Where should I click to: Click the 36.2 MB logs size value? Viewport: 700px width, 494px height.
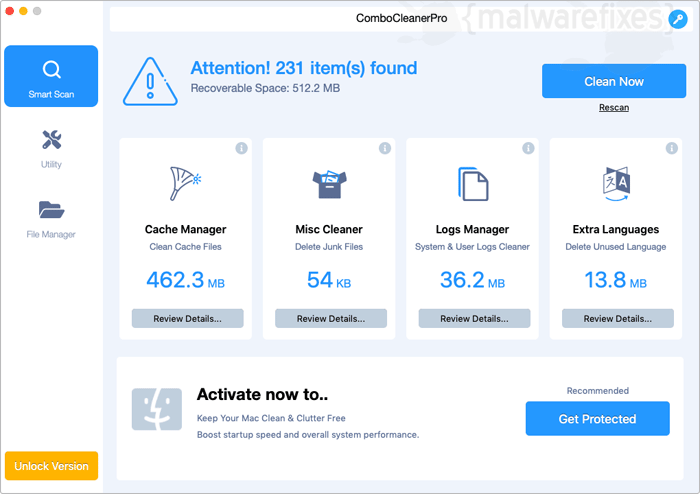click(x=472, y=280)
